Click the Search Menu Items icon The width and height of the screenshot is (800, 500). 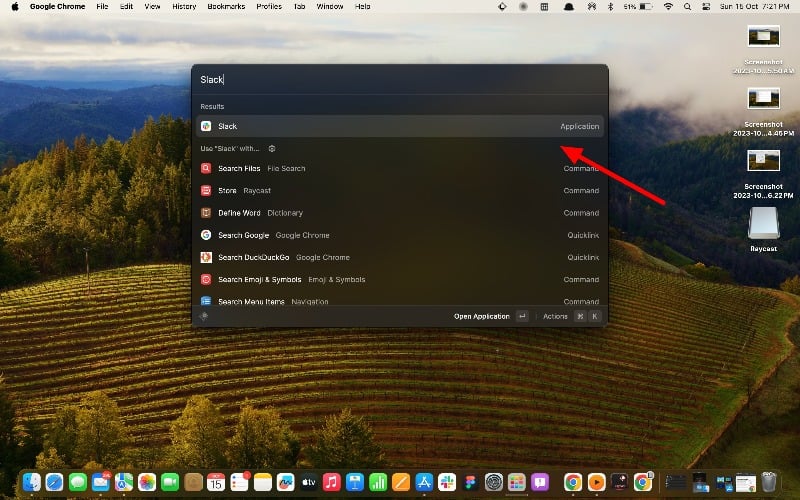point(206,301)
